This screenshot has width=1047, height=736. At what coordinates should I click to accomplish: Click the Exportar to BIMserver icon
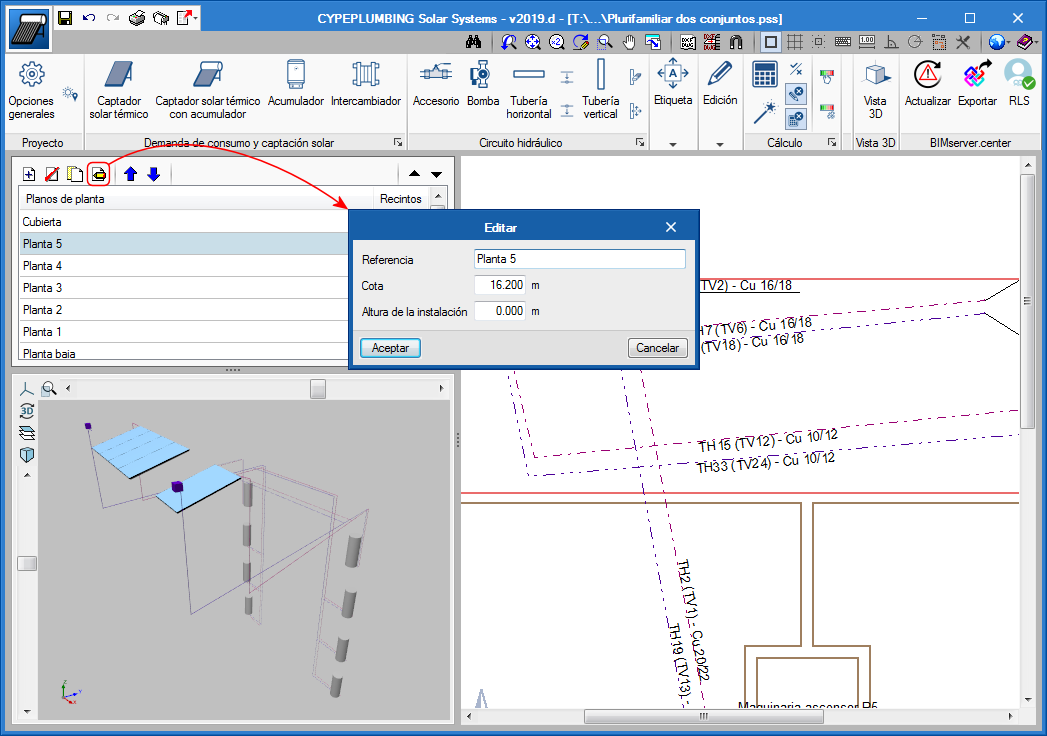click(977, 83)
